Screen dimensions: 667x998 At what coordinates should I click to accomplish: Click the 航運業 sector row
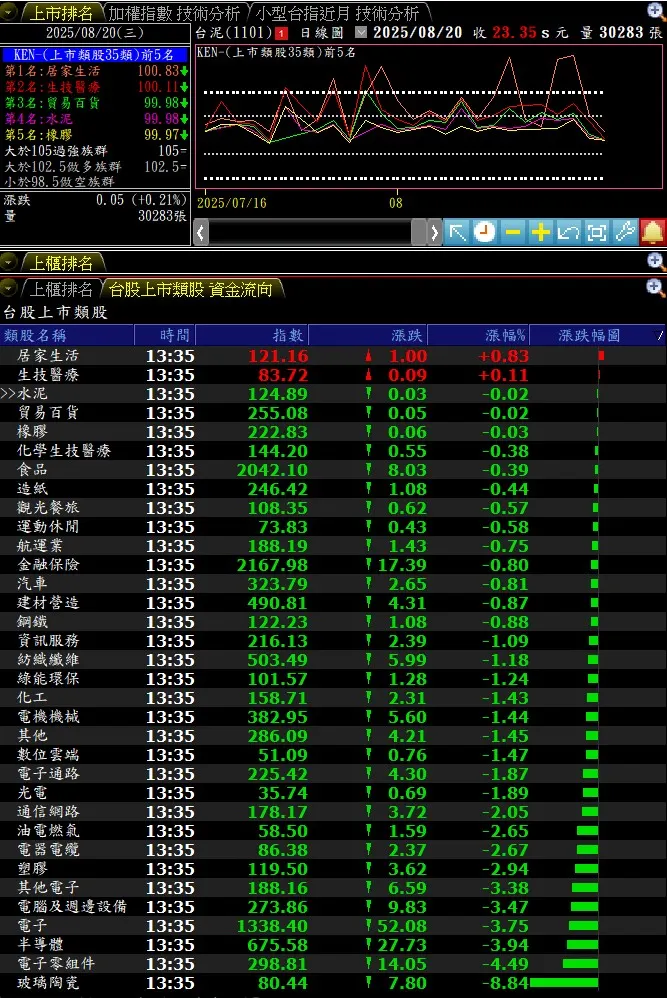pos(333,545)
